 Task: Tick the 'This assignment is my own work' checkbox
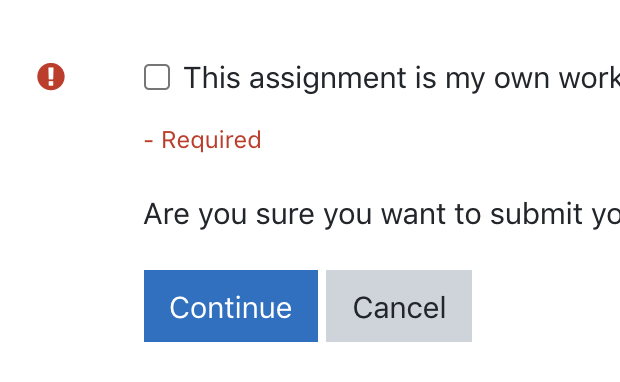tap(157, 77)
